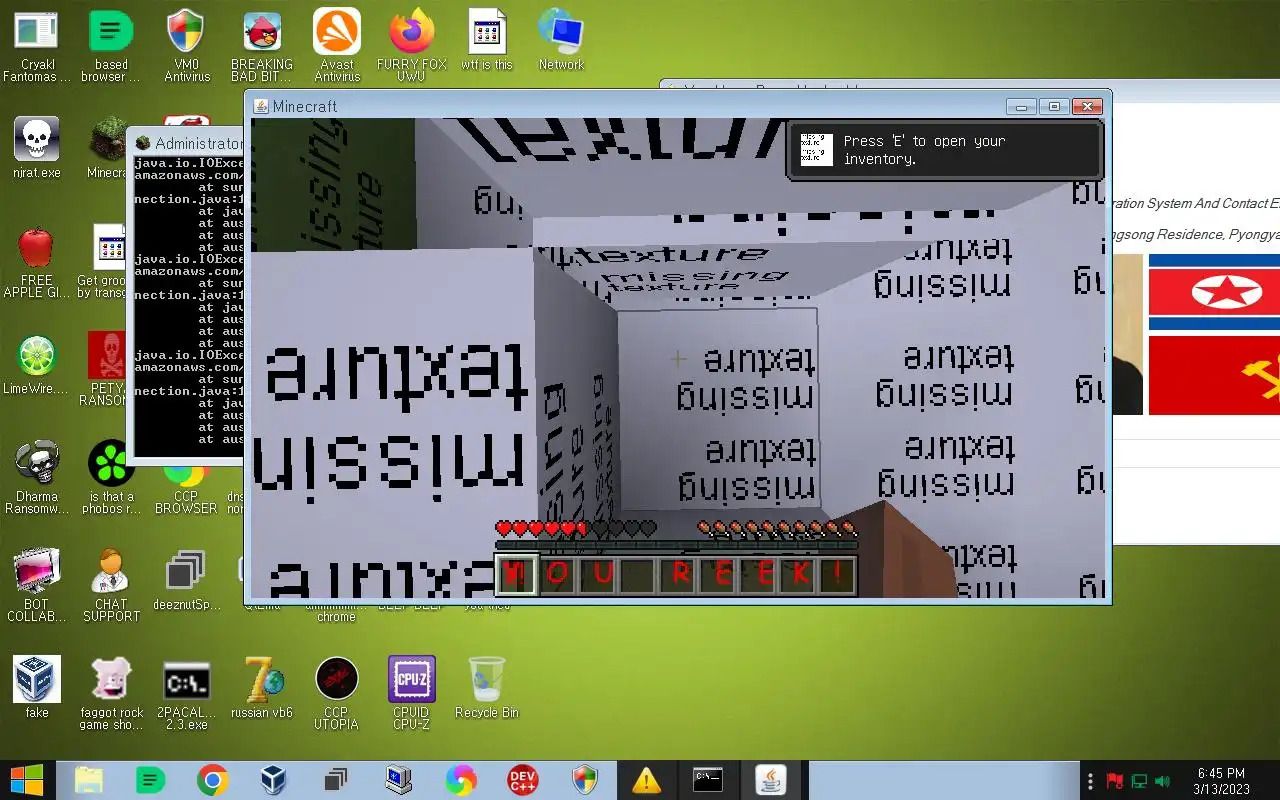1280x800 pixels.
Task: Open the LimeWire desktop shortcut
Action: (37, 364)
